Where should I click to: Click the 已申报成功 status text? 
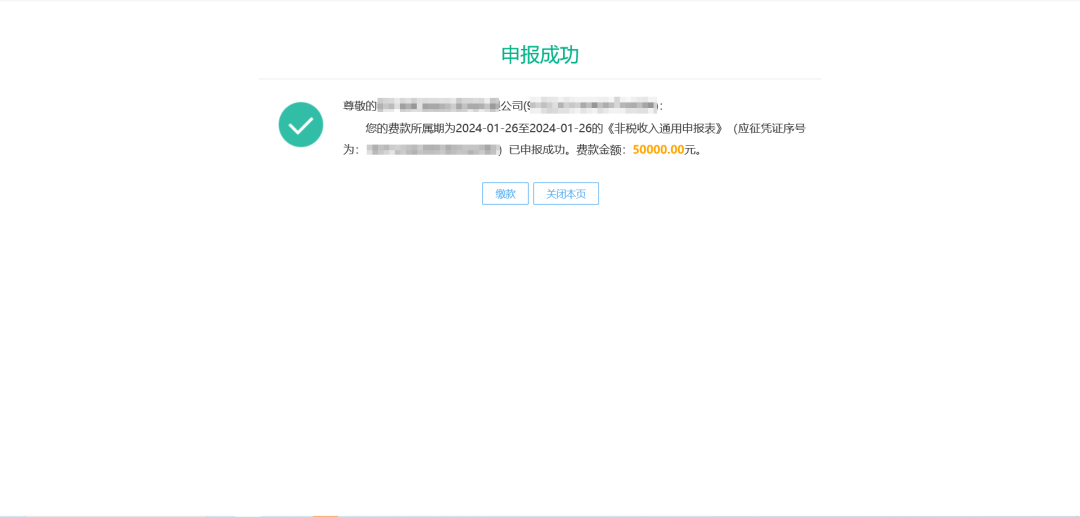click(537, 149)
